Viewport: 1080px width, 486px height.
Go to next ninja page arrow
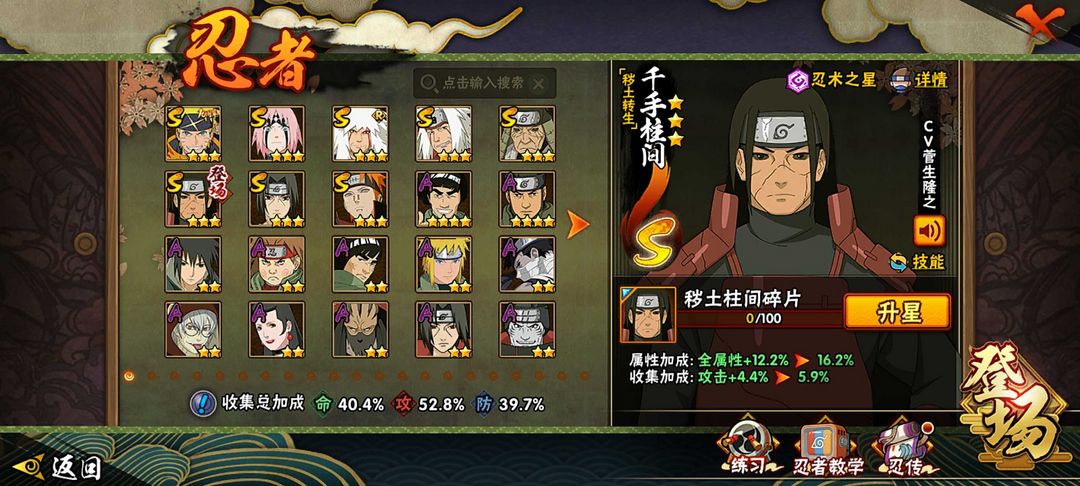point(578,224)
